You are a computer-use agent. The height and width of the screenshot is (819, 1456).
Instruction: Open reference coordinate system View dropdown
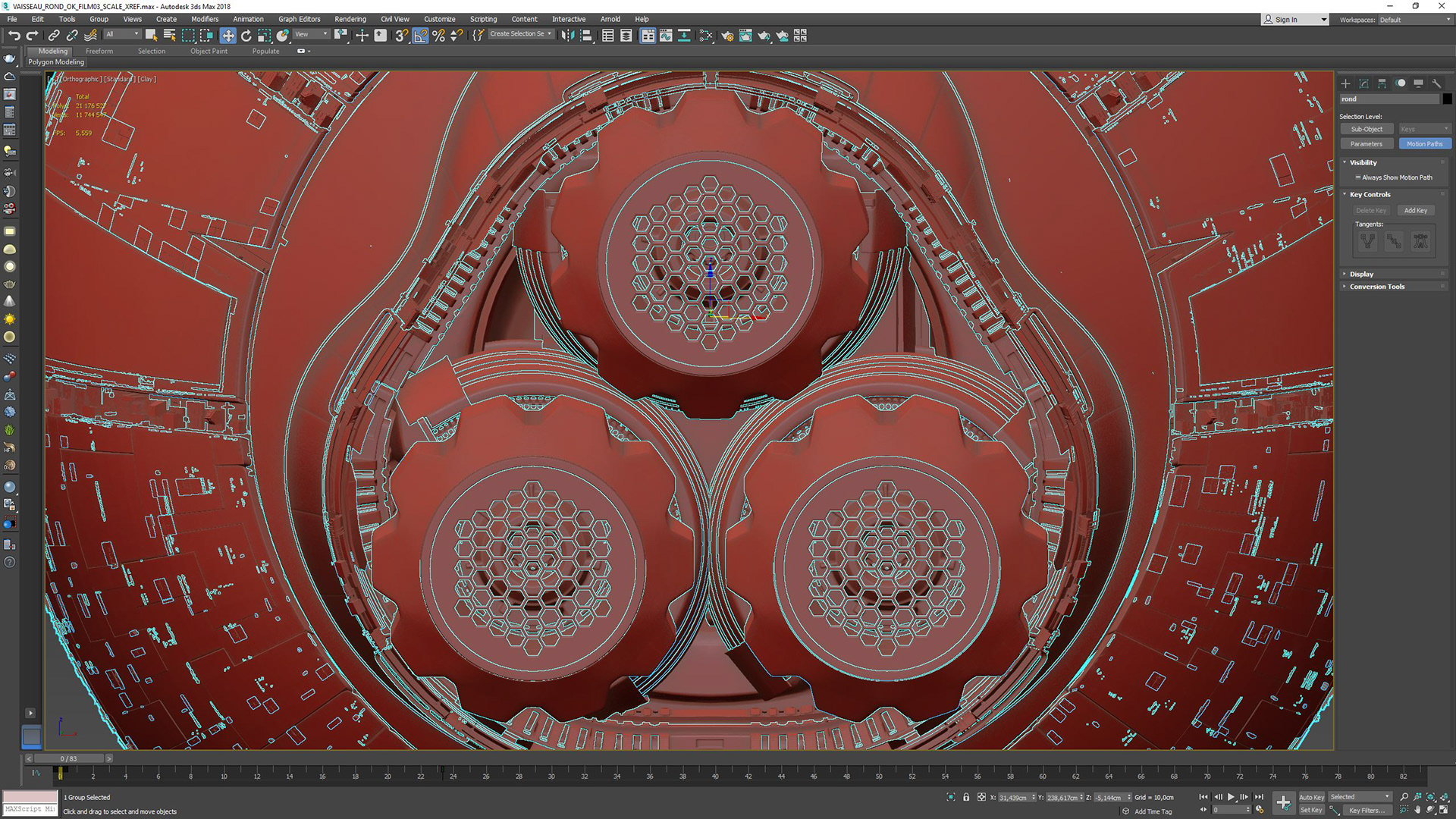311,34
